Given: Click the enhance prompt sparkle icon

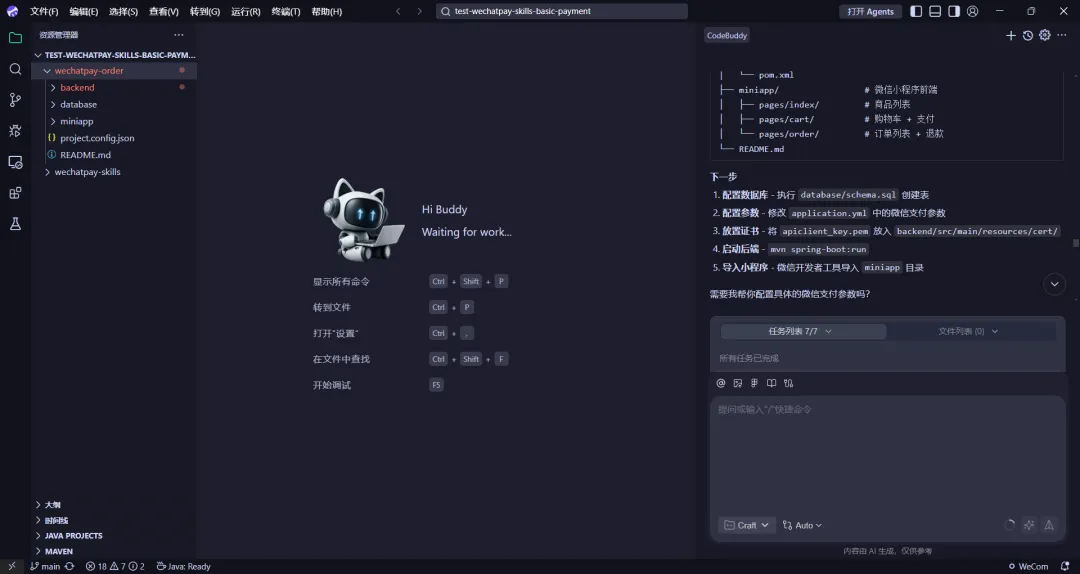Looking at the screenshot, I should pyautogui.click(x=1029, y=525).
